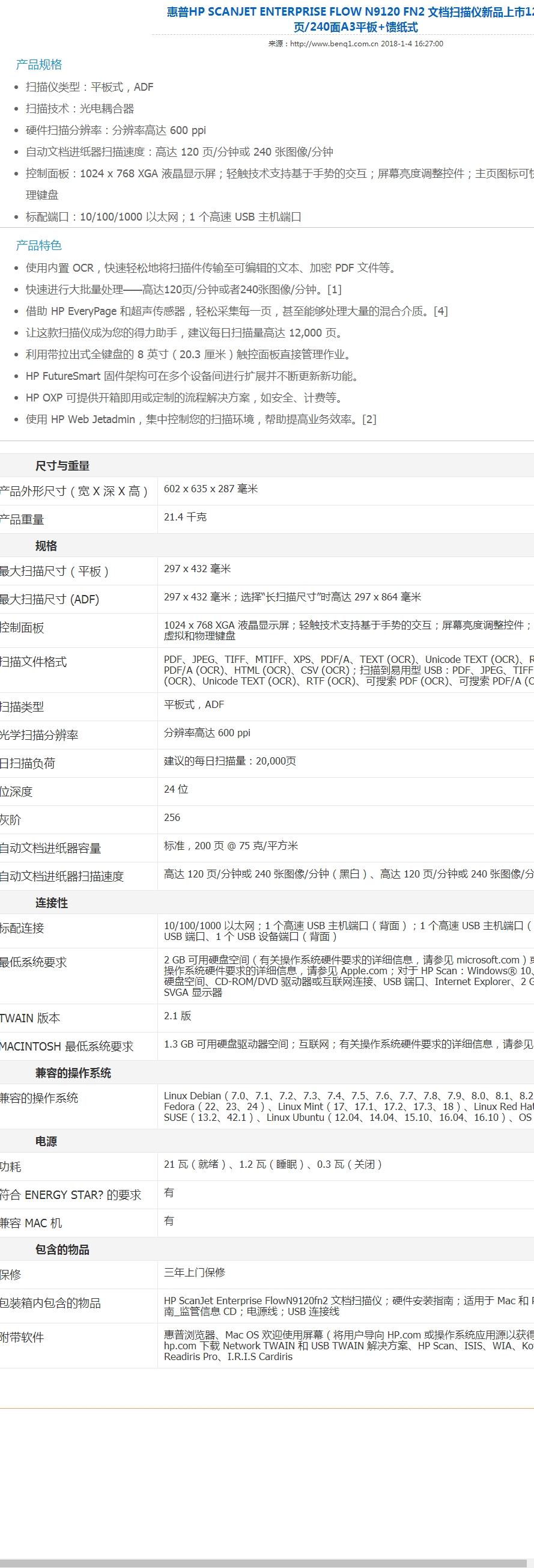Click the 连接性 section header
Image resolution: width=534 pixels, height=1568 pixels.
pyautogui.click(x=52, y=903)
